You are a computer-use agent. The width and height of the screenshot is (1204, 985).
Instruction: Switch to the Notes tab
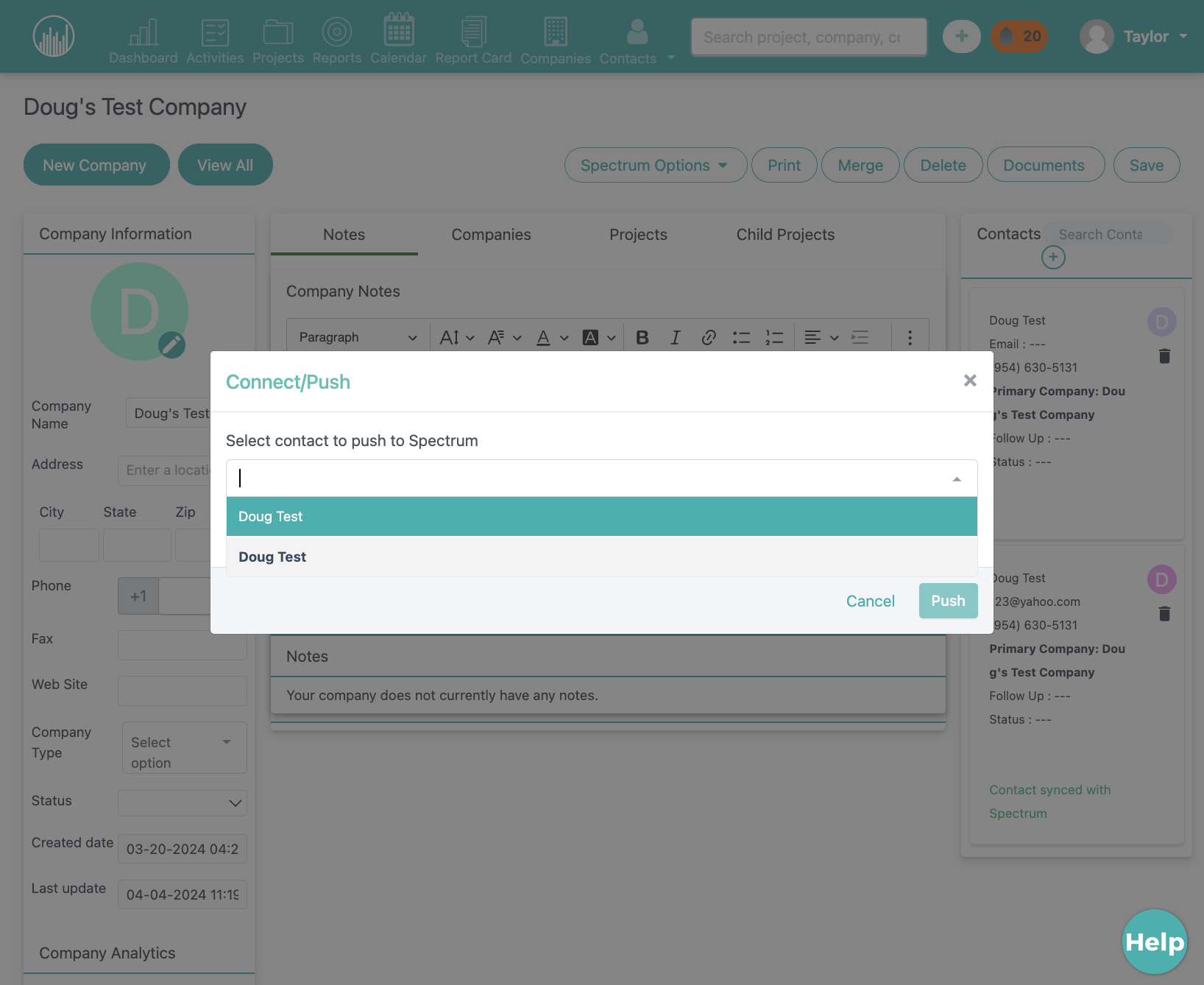click(x=344, y=235)
